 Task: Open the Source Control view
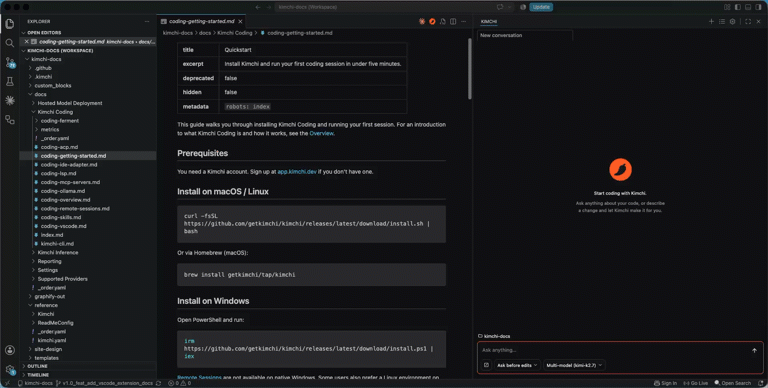10,62
